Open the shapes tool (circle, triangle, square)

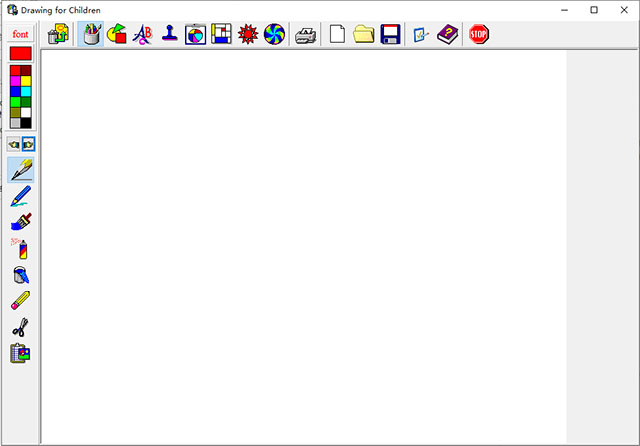[117, 34]
